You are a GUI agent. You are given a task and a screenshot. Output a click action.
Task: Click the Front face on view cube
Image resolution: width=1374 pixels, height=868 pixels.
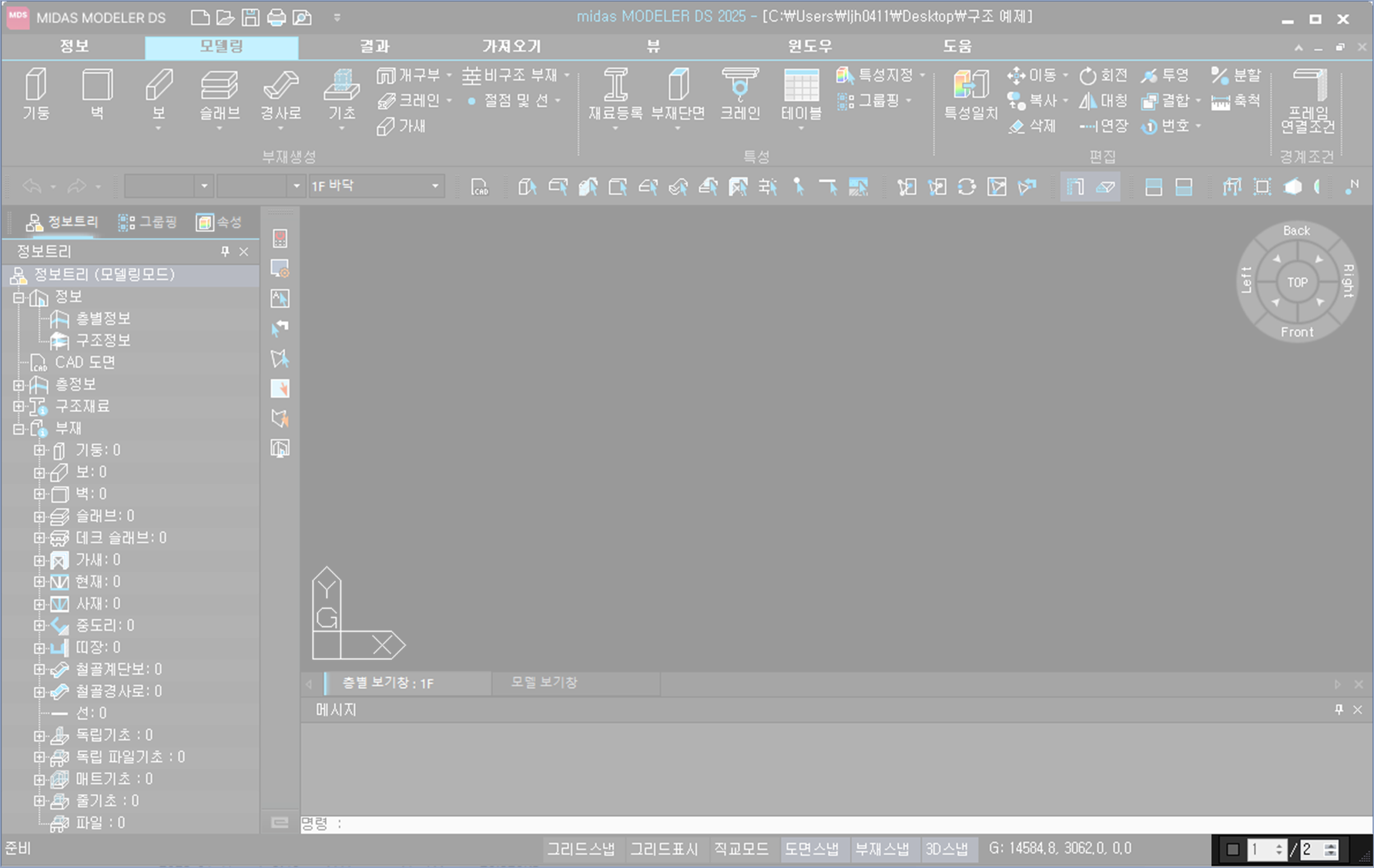coord(1298,332)
